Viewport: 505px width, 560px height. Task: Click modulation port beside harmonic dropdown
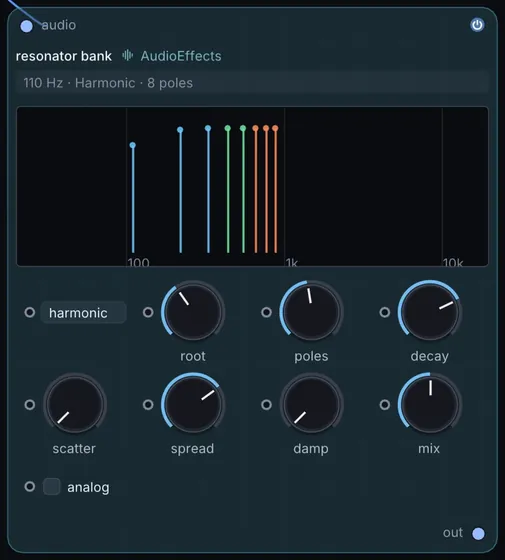pyautogui.click(x=30, y=312)
